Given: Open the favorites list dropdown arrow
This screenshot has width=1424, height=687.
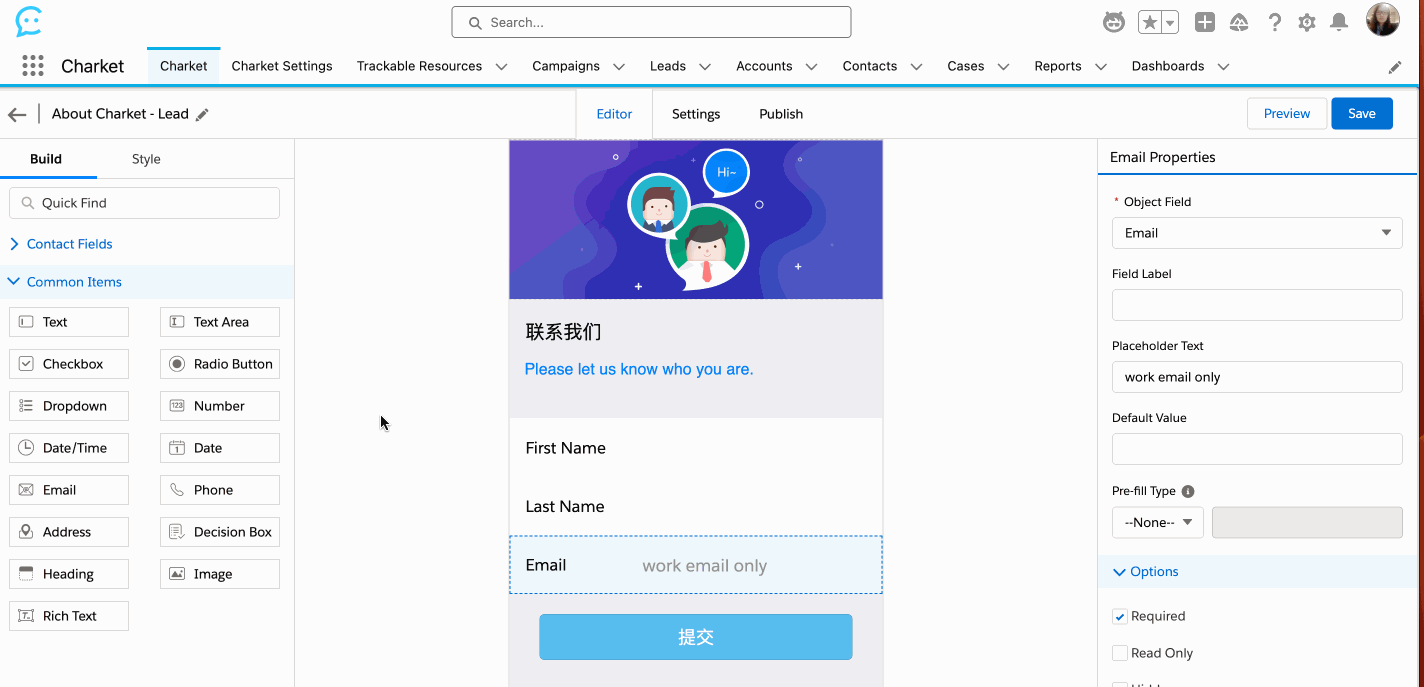Looking at the screenshot, I should tap(1170, 22).
